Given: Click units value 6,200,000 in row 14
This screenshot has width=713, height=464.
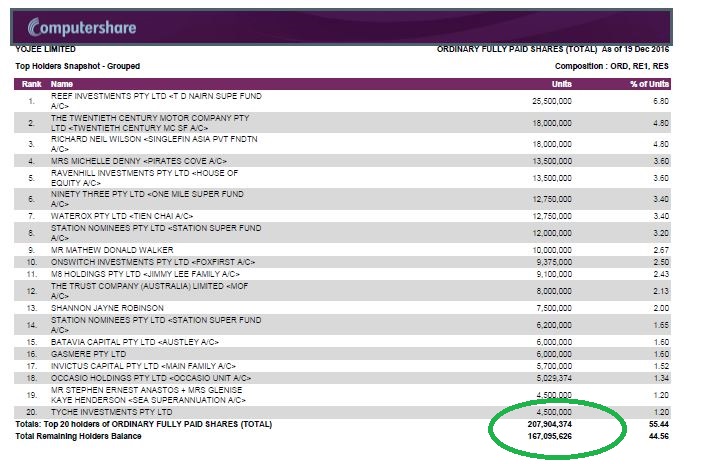Looking at the screenshot, I should (x=554, y=325).
